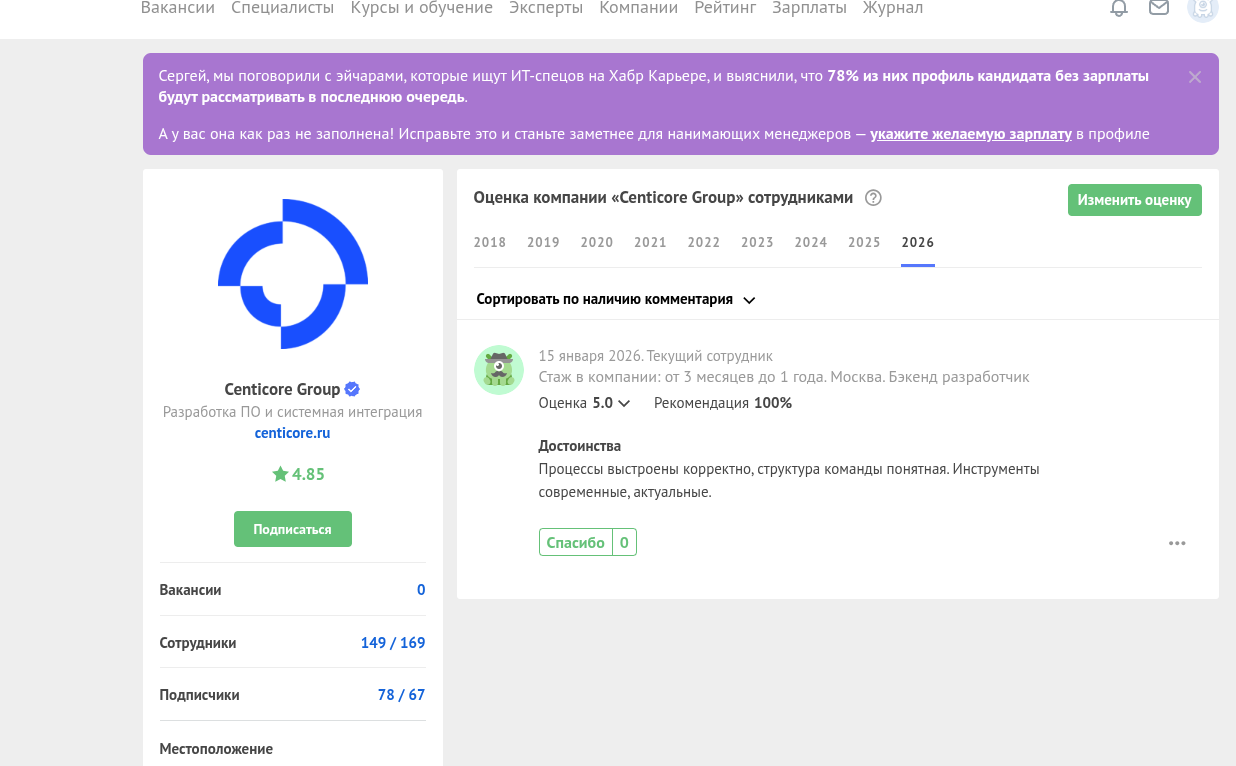Open the Зарплаты section

click(x=809, y=8)
